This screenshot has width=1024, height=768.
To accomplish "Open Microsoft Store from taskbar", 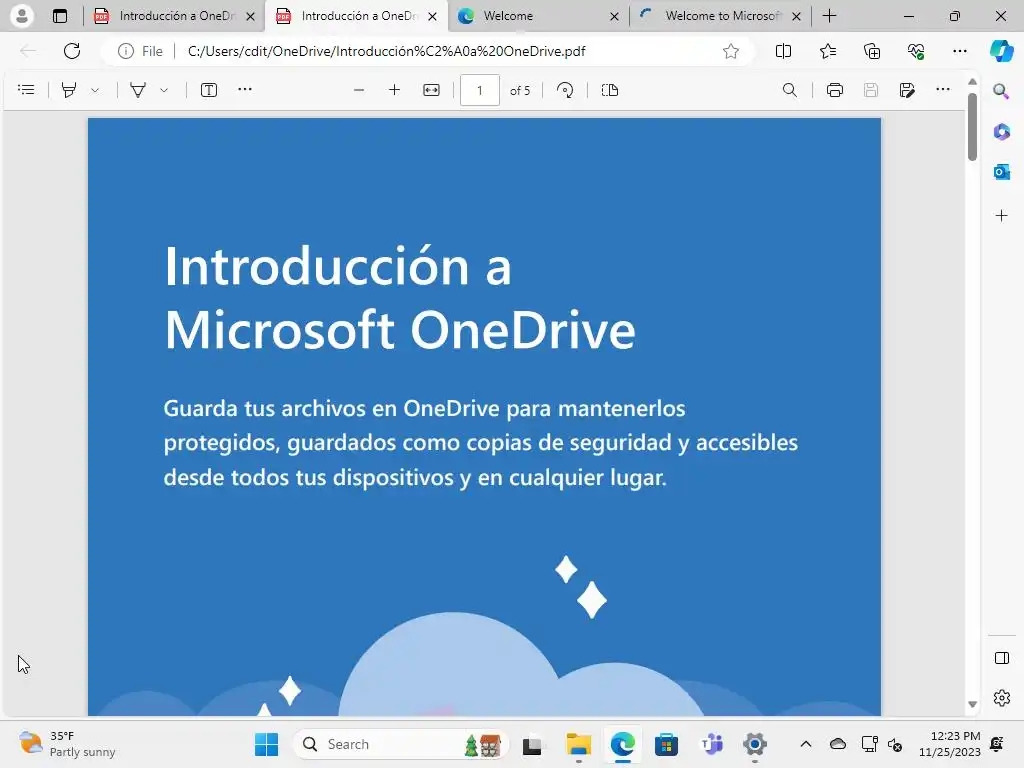I will 666,744.
